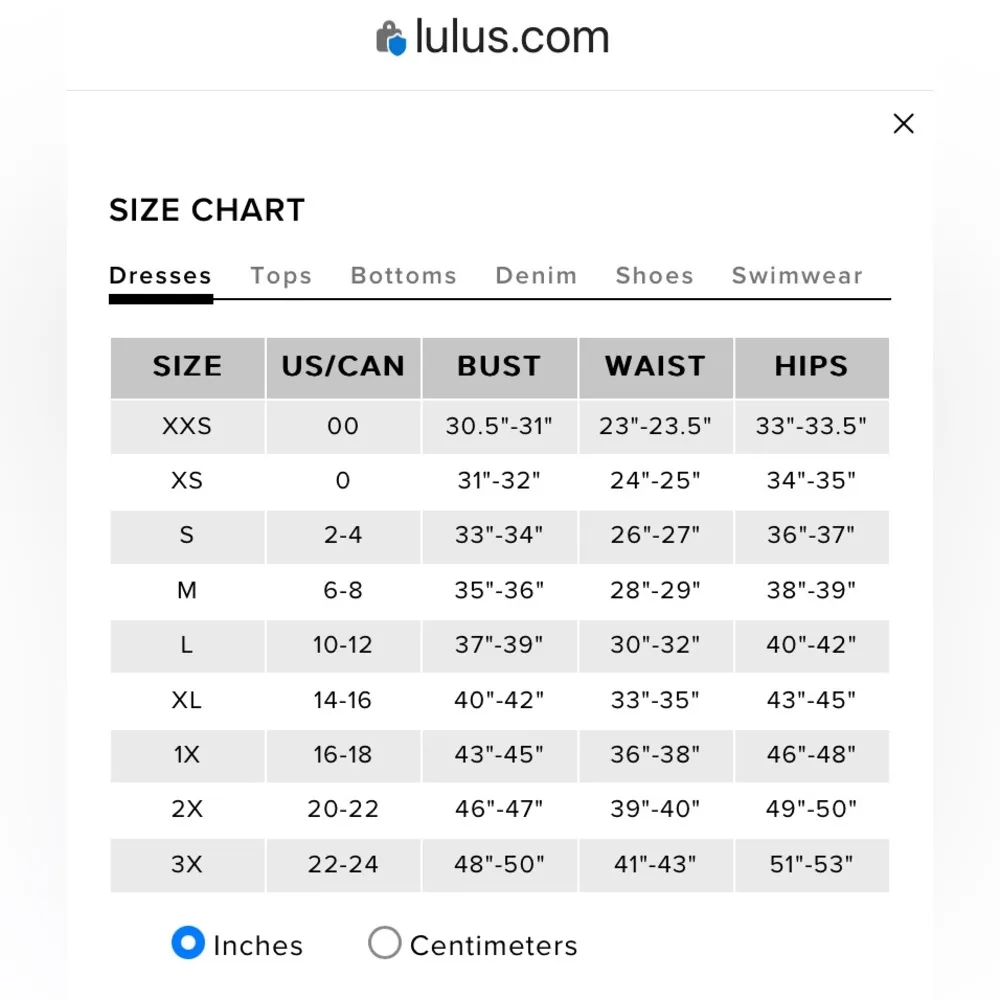
Task: Click the WAIST column header
Action: coord(655,367)
